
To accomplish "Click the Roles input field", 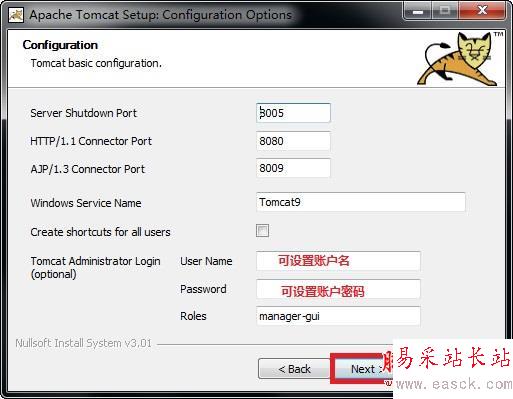I will 338,316.
